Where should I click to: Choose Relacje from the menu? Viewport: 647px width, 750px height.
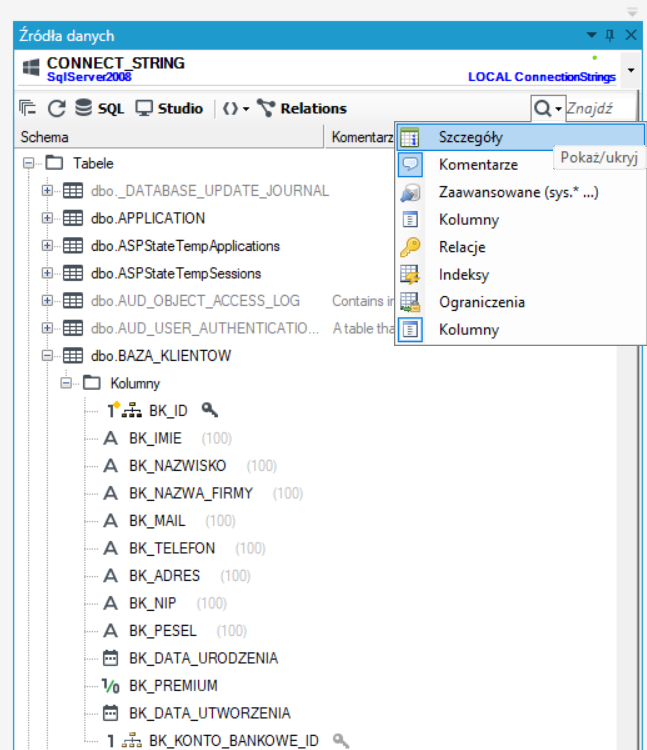(521, 247)
